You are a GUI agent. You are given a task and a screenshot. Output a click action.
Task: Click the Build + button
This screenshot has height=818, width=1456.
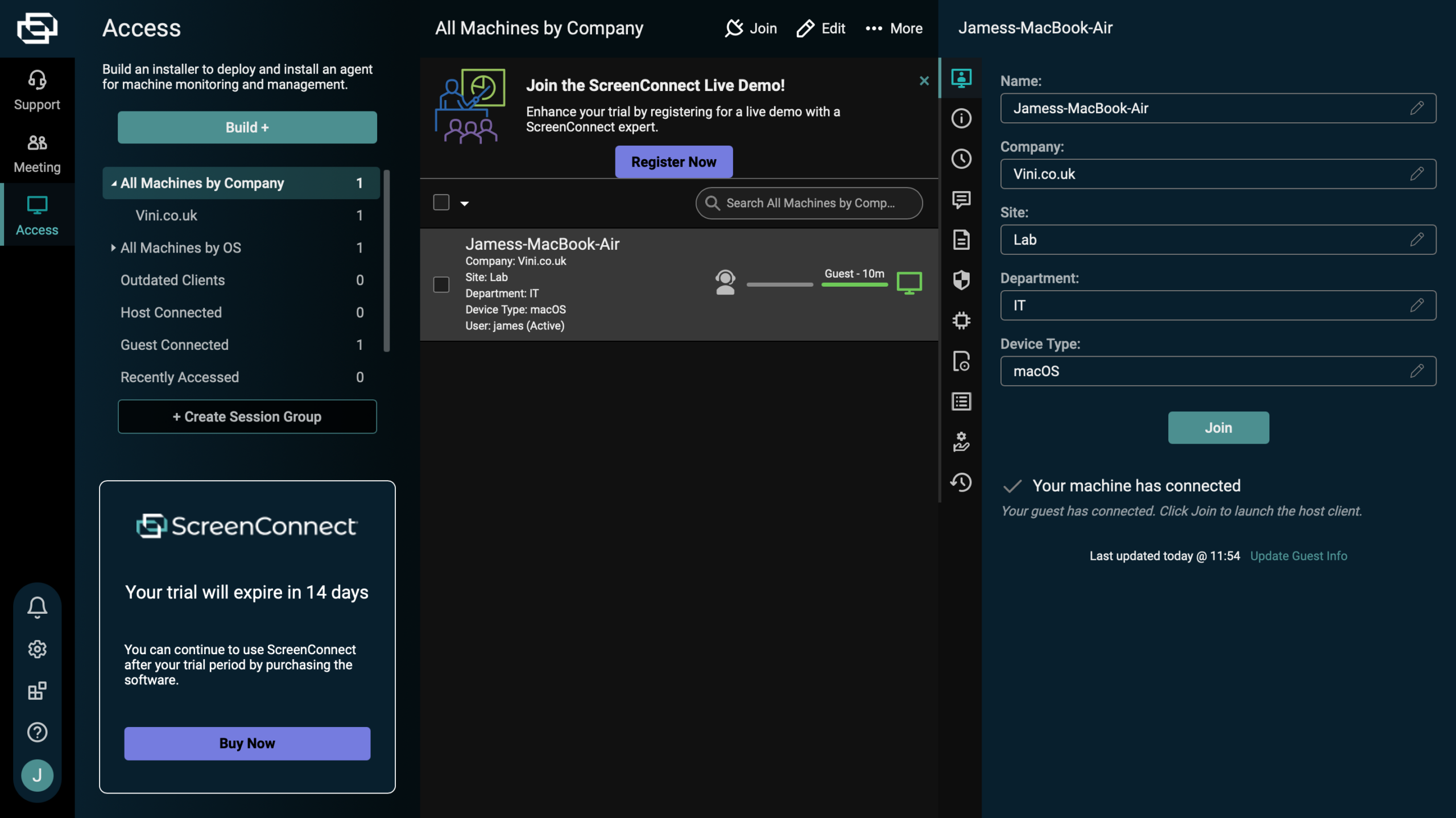(x=247, y=127)
